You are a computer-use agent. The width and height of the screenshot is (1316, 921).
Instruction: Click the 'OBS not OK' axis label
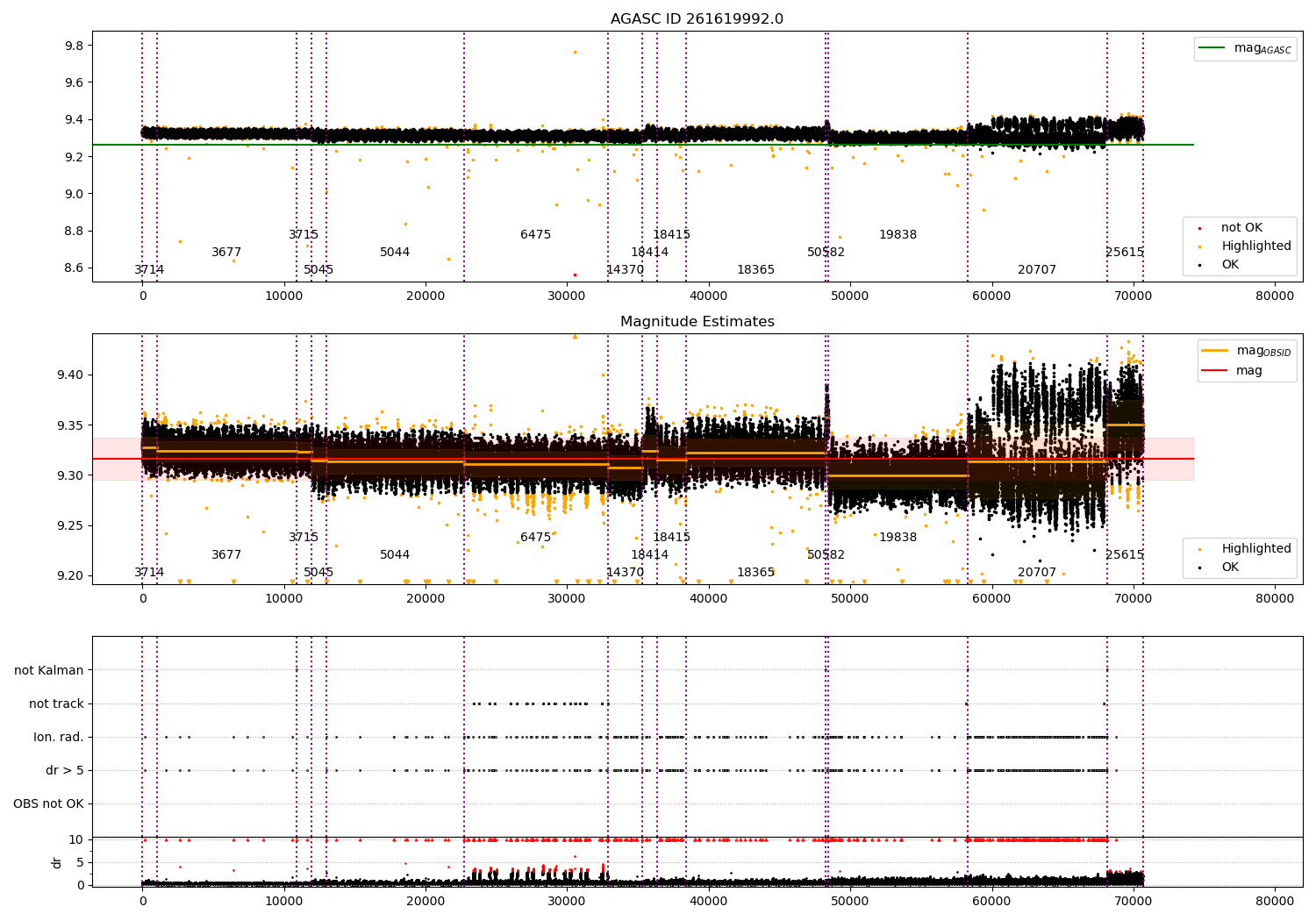(x=49, y=804)
